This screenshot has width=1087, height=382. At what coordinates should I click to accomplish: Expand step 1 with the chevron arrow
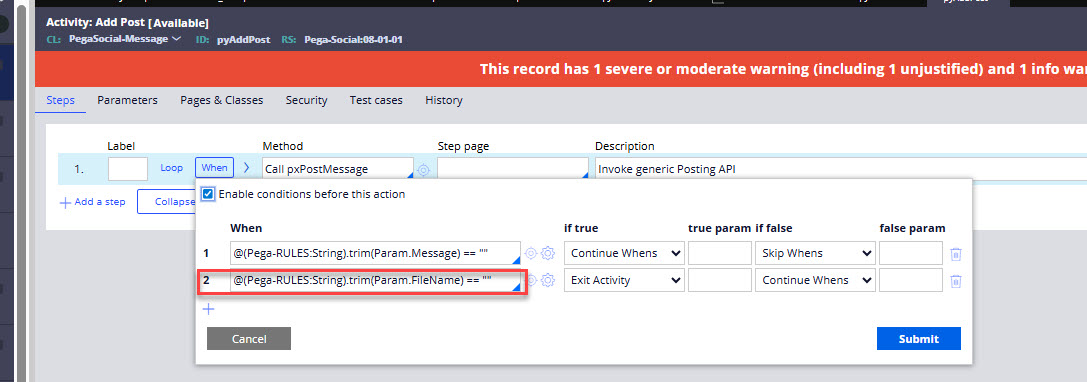[x=246, y=168]
